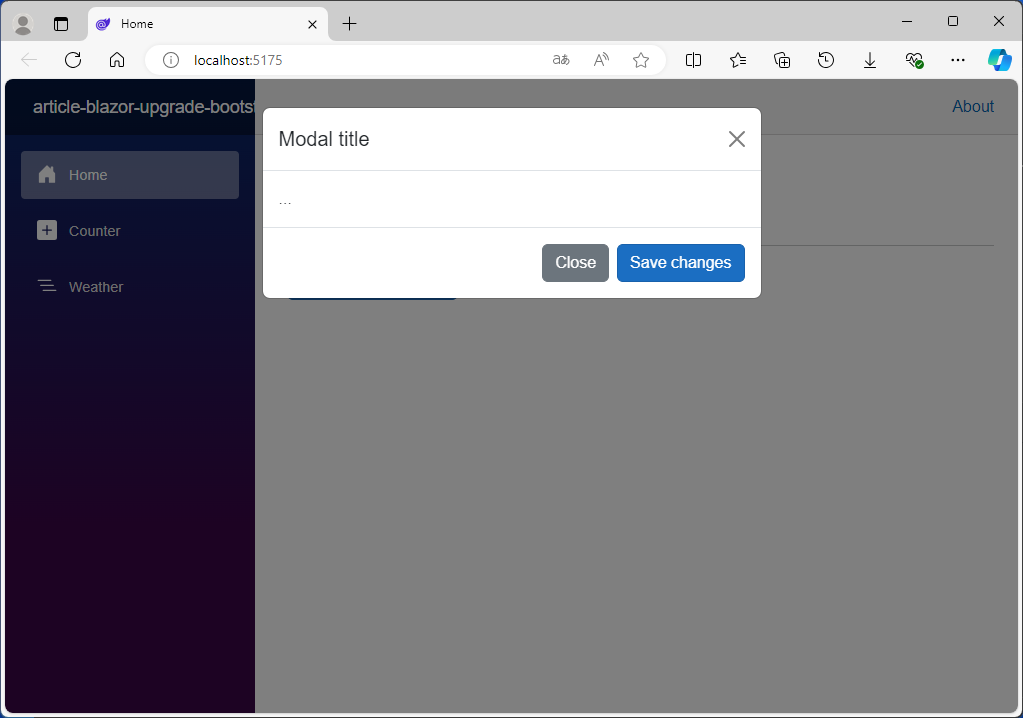Click the plus icon beside Counter
The width and height of the screenshot is (1023, 718).
coord(47,230)
